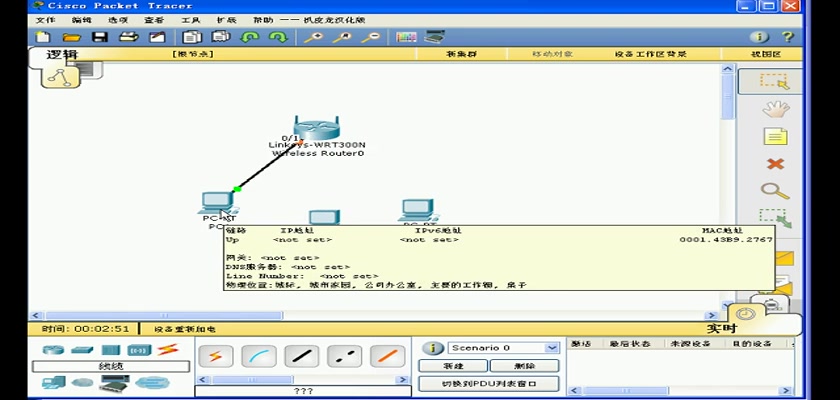
Task: Open the 文件 (File) menu
Action: click(46, 20)
